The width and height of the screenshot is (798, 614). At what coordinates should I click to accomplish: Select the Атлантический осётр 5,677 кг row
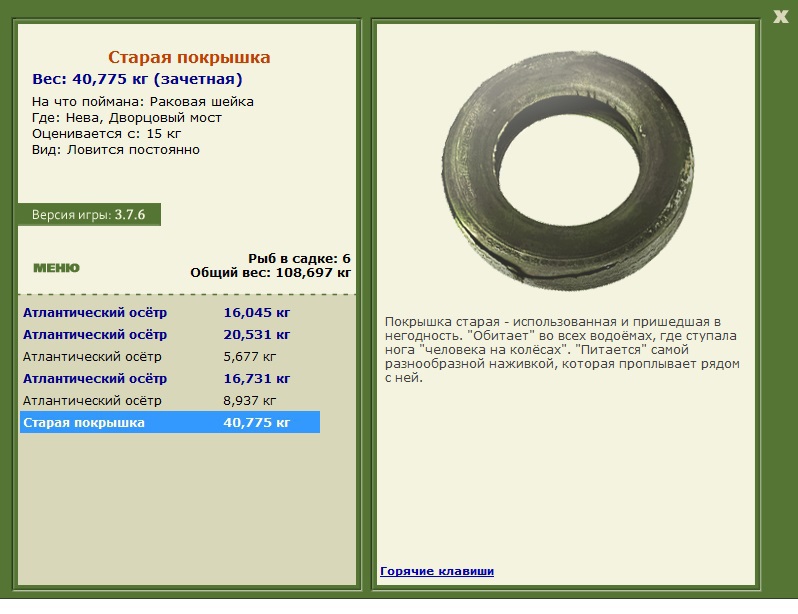pos(170,356)
